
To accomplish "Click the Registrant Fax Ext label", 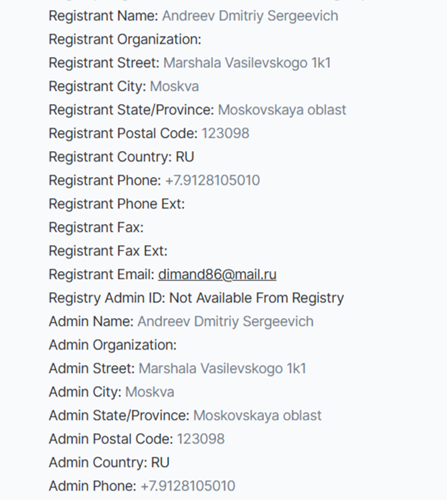I will (108, 251).
